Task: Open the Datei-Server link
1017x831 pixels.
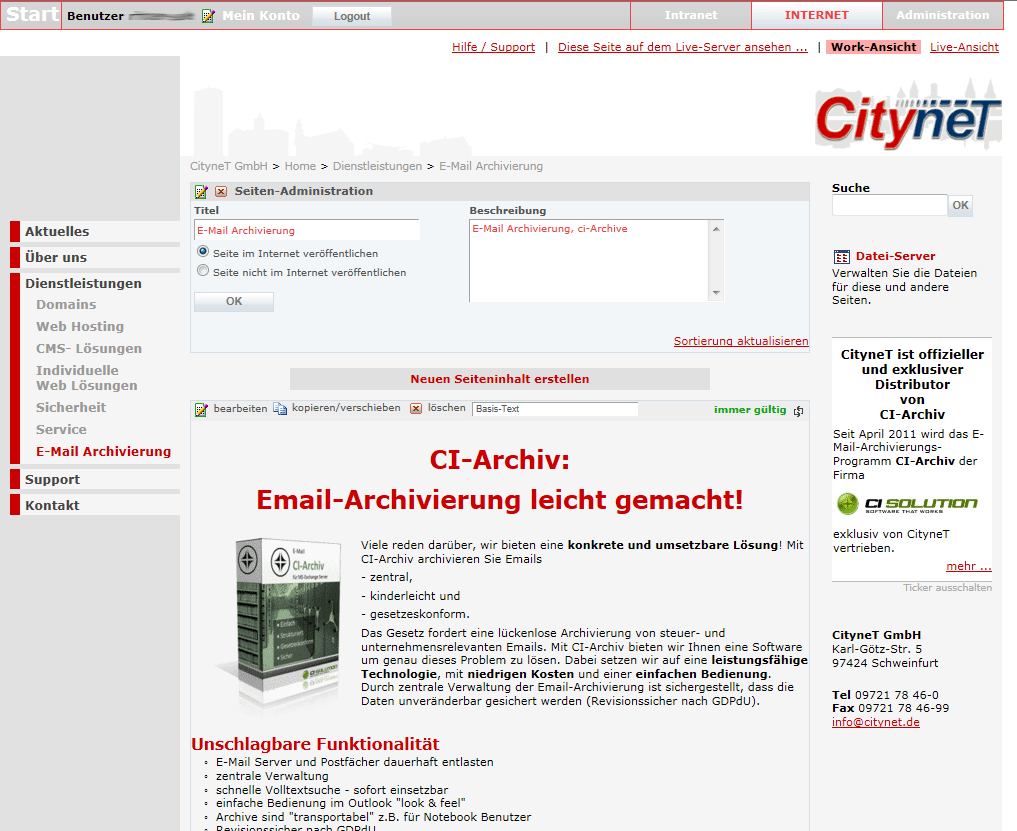Action: [x=895, y=256]
